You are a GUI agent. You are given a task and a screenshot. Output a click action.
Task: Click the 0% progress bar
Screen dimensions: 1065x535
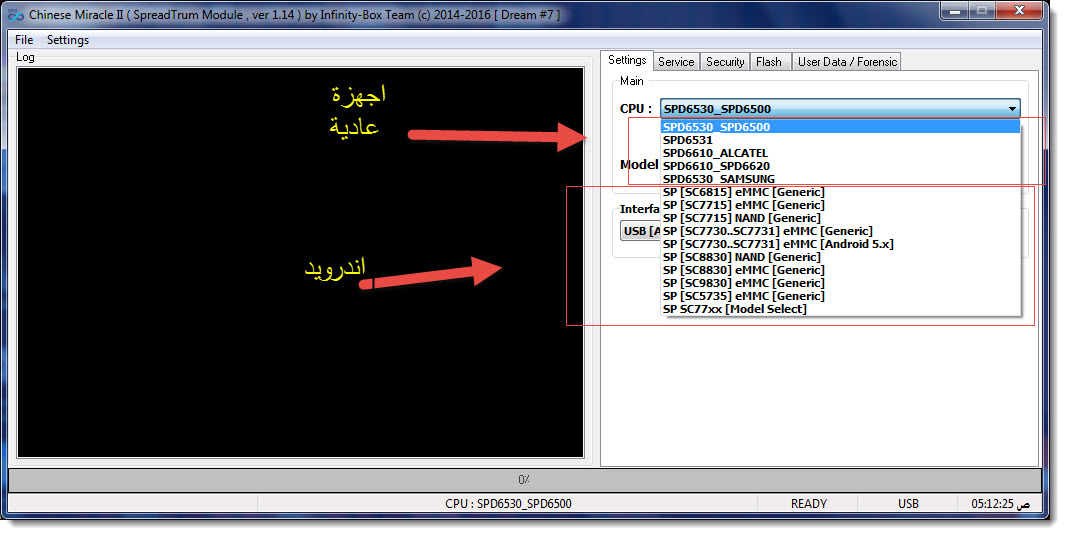tap(524, 479)
